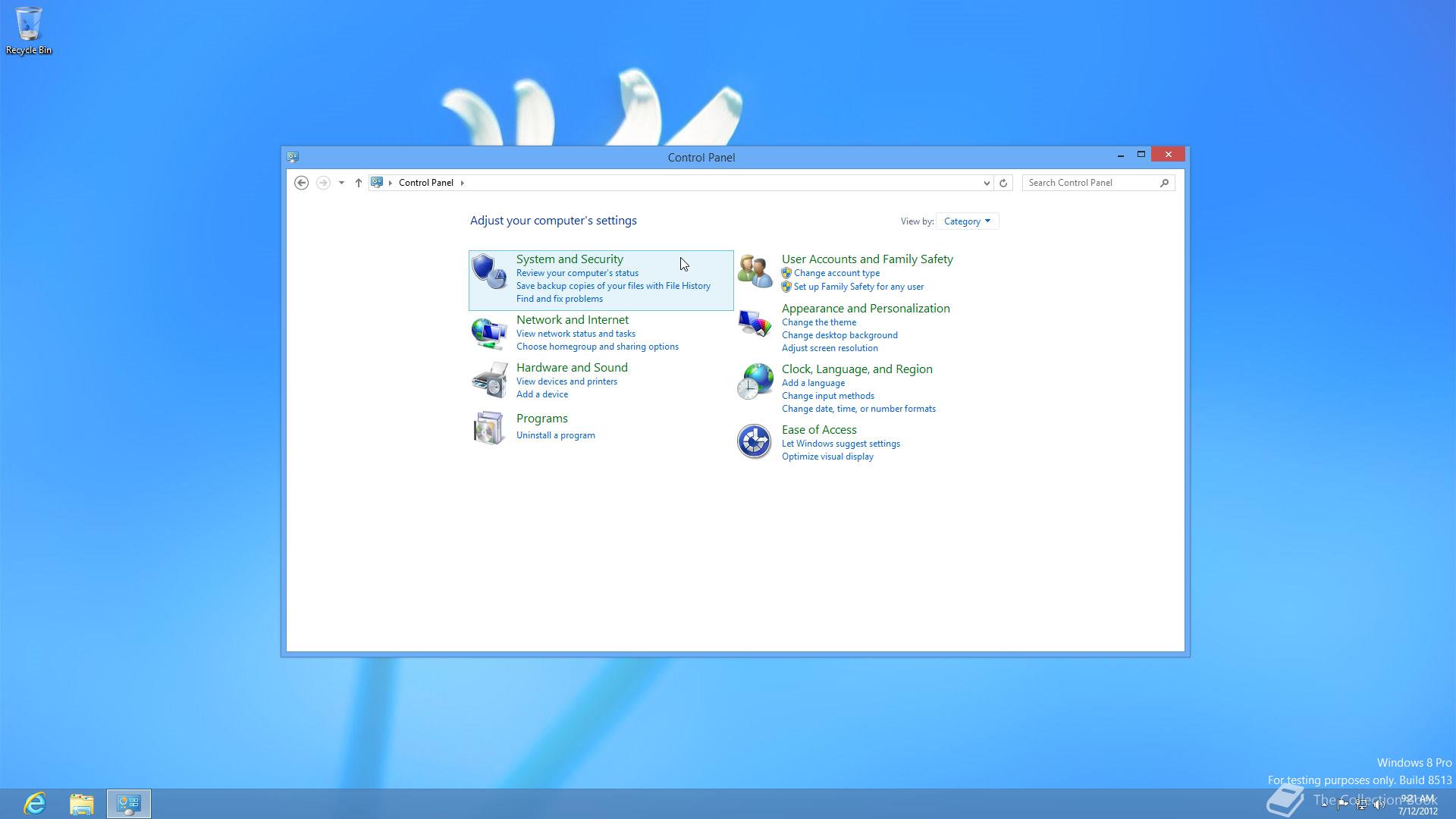The width and height of the screenshot is (1456, 819).
Task: Open Network and Internet category
Action: point(573,320)
